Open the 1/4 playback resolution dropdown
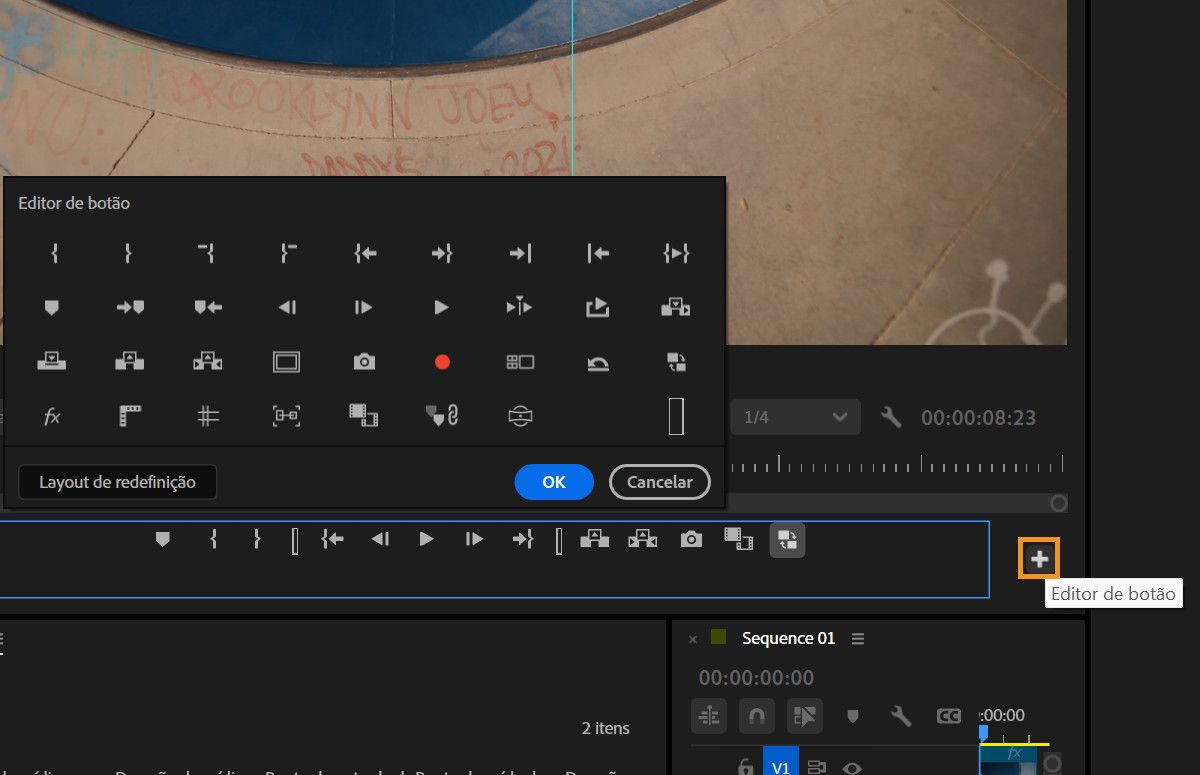Screen dimensions: 1200x775 coord(795,417)
